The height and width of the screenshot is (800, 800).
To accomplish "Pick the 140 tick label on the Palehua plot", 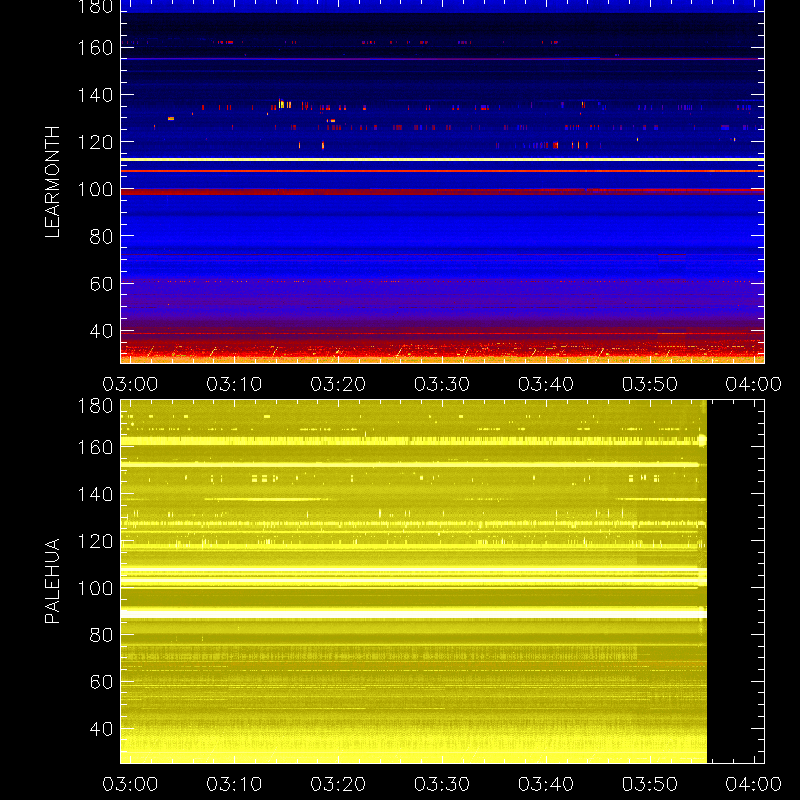I will pyautogui.click(x=95, y=494).
